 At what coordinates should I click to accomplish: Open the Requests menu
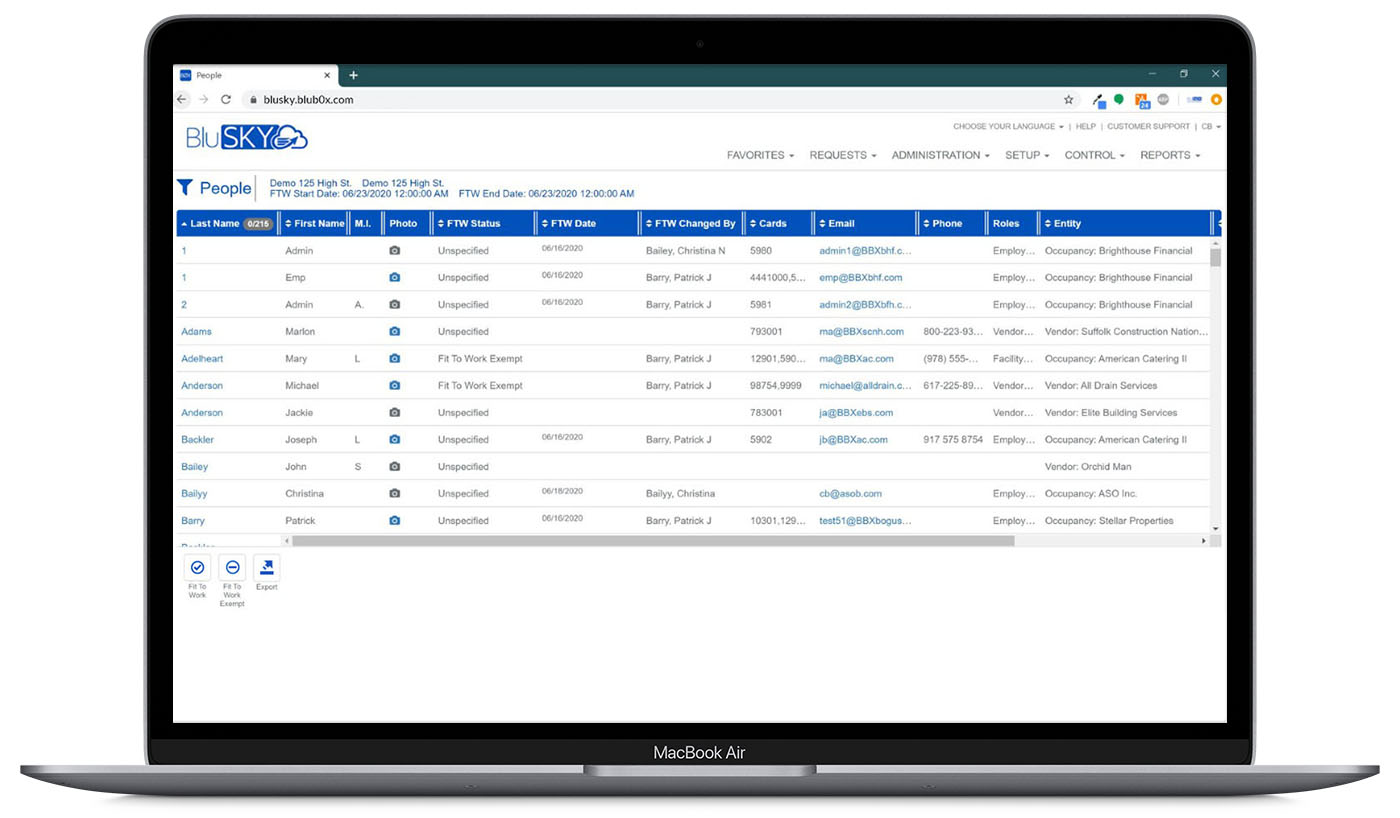pyautogui.click(x=842, y=156)
